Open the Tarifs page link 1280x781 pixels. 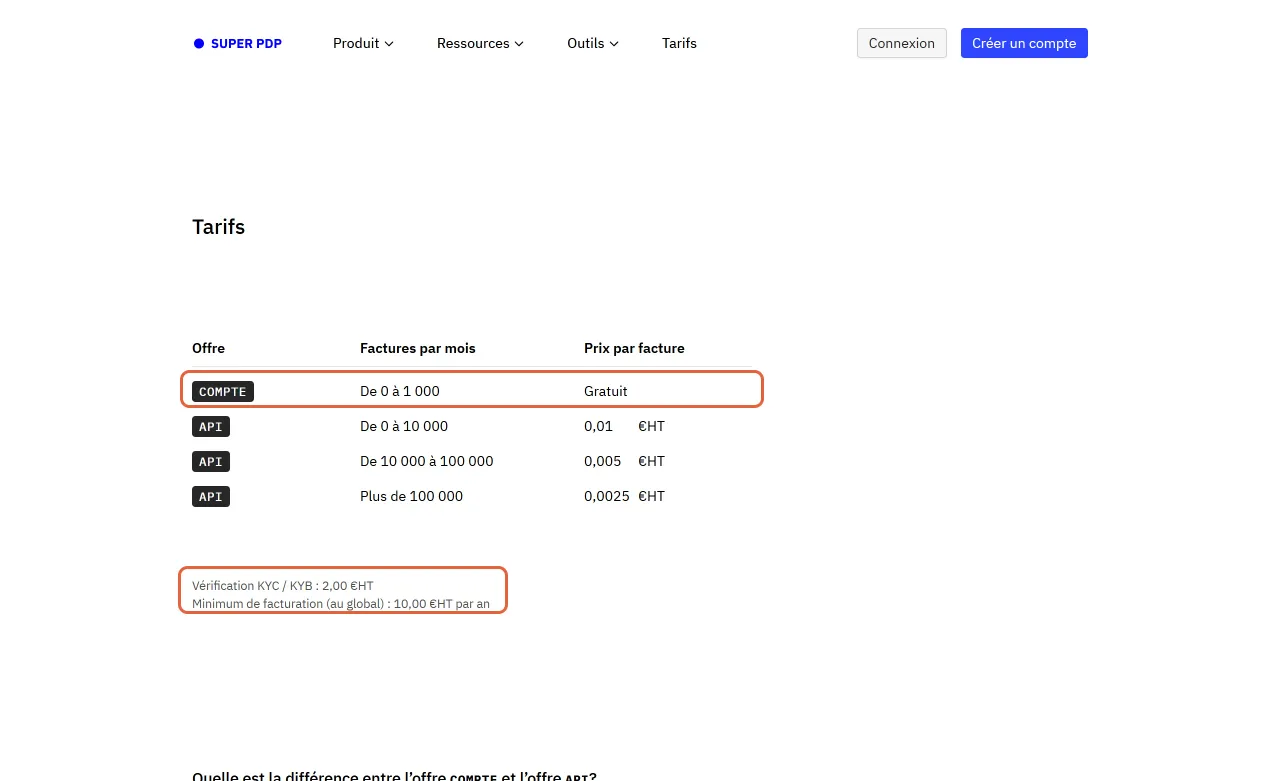679,43
